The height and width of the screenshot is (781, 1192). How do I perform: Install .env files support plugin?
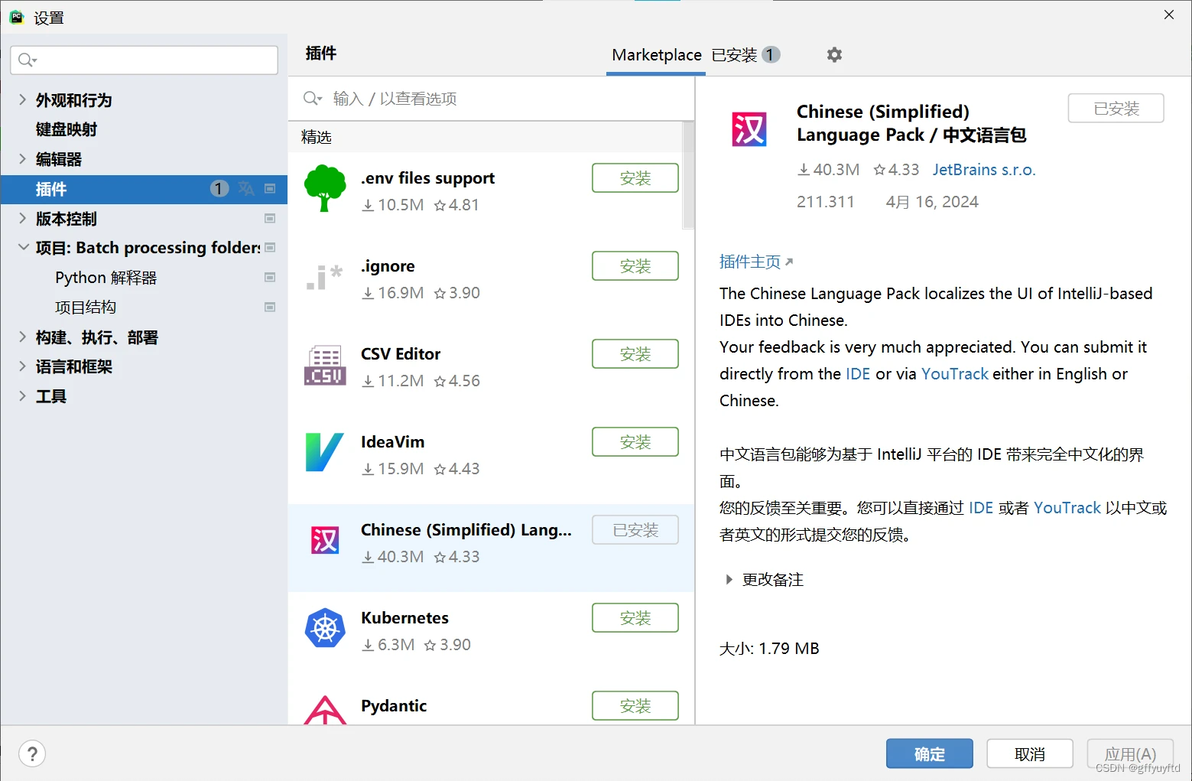pyautogui.click(x=635, y=178)
